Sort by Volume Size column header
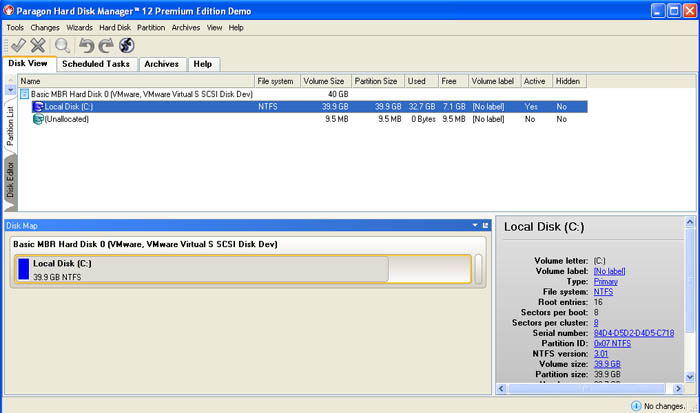 point(326,81)
